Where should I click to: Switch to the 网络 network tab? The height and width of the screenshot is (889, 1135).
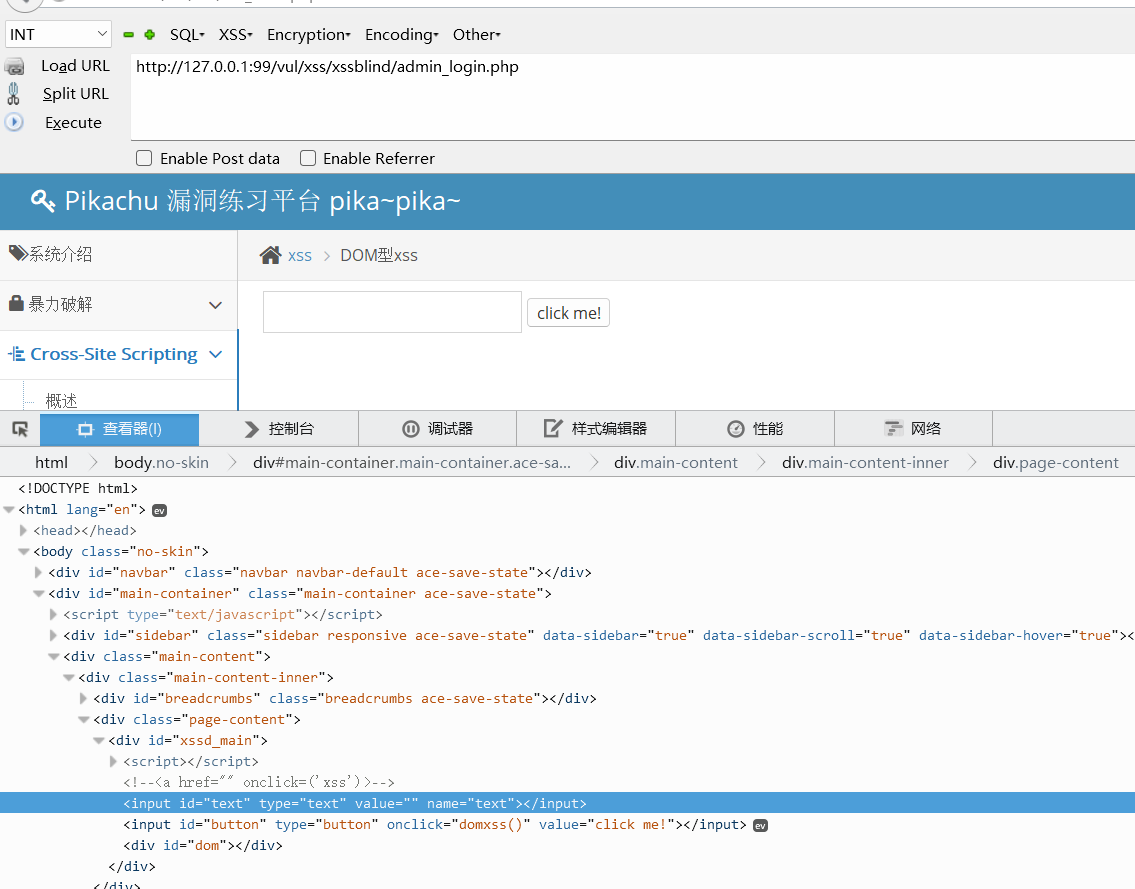click(x=914, y=429)
